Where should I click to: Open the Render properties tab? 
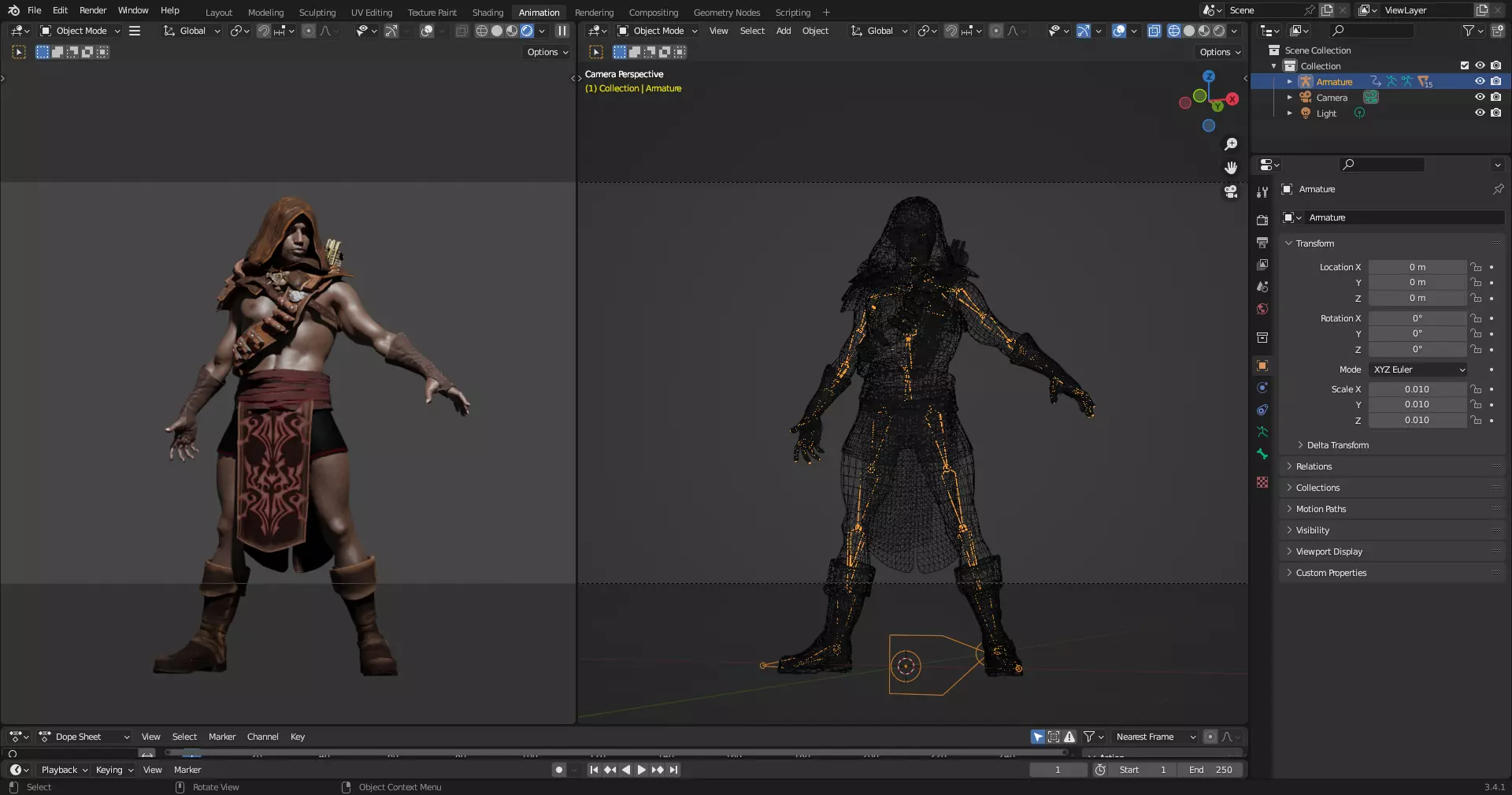(1262, 220)
